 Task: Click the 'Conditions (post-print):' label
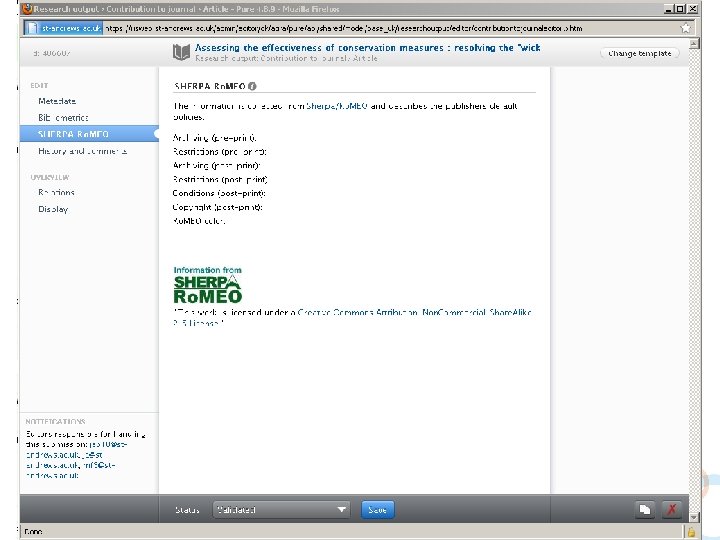pyautogui.click(x=219, y=193)
